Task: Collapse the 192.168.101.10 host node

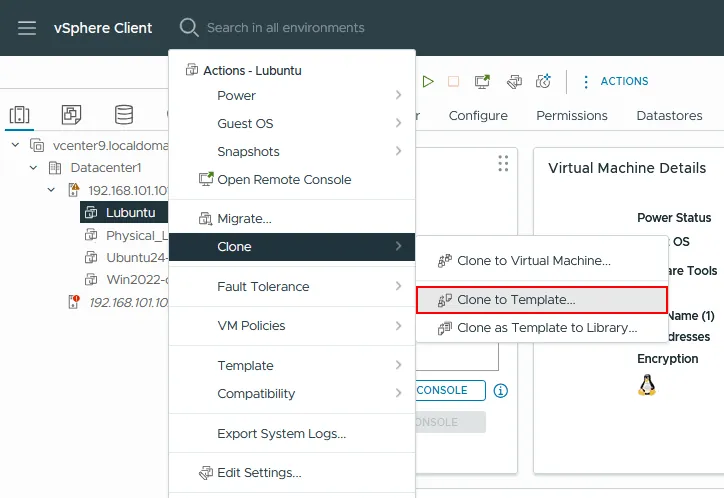Action: click(51, 190)
